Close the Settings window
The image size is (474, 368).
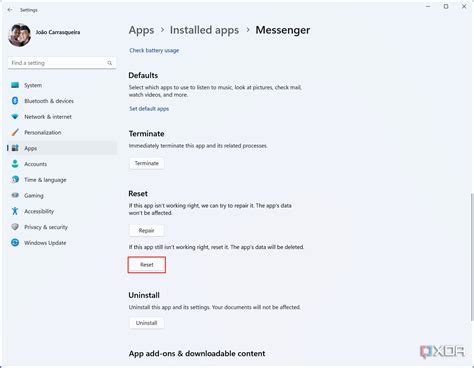(464, 6)
